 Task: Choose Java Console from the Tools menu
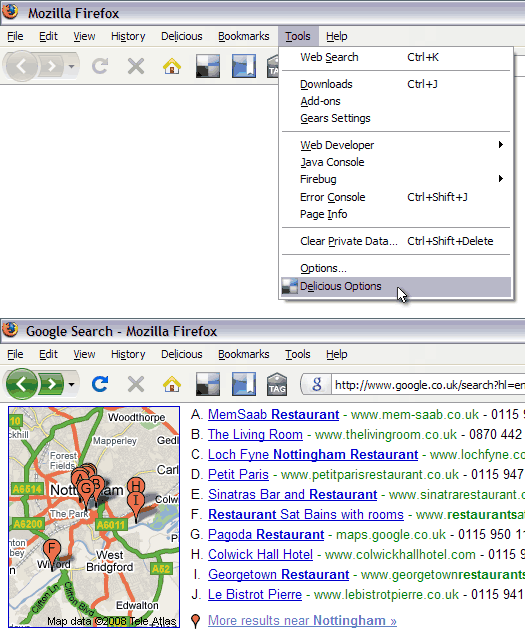(396, 162)
